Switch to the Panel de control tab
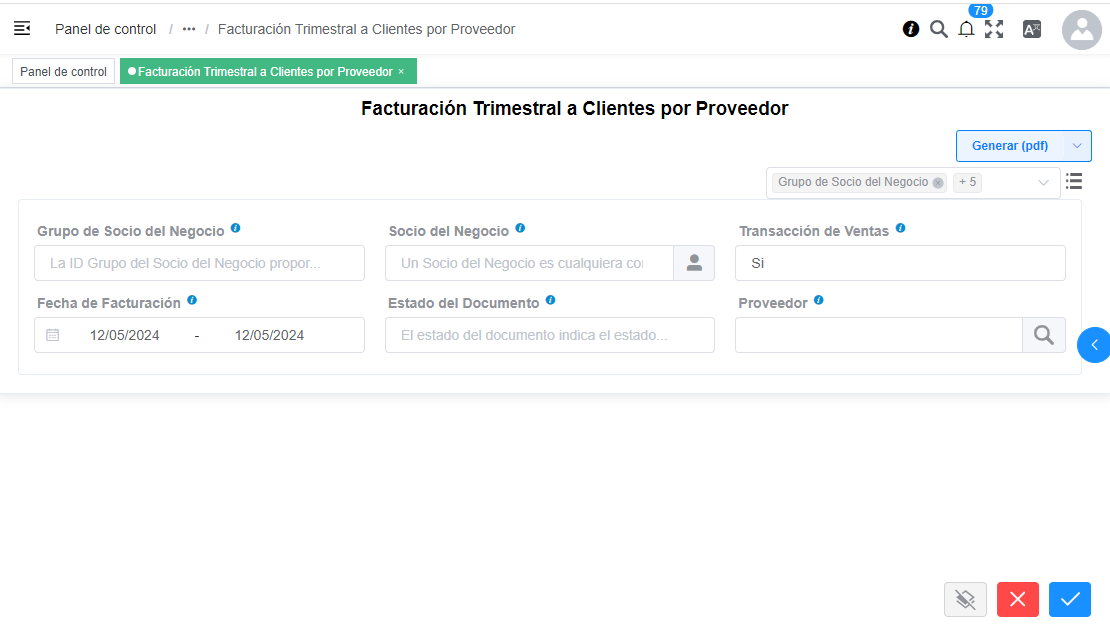The height and width of the screenshot is (627, 1110). pyautogui.click(x=62, y=71)
